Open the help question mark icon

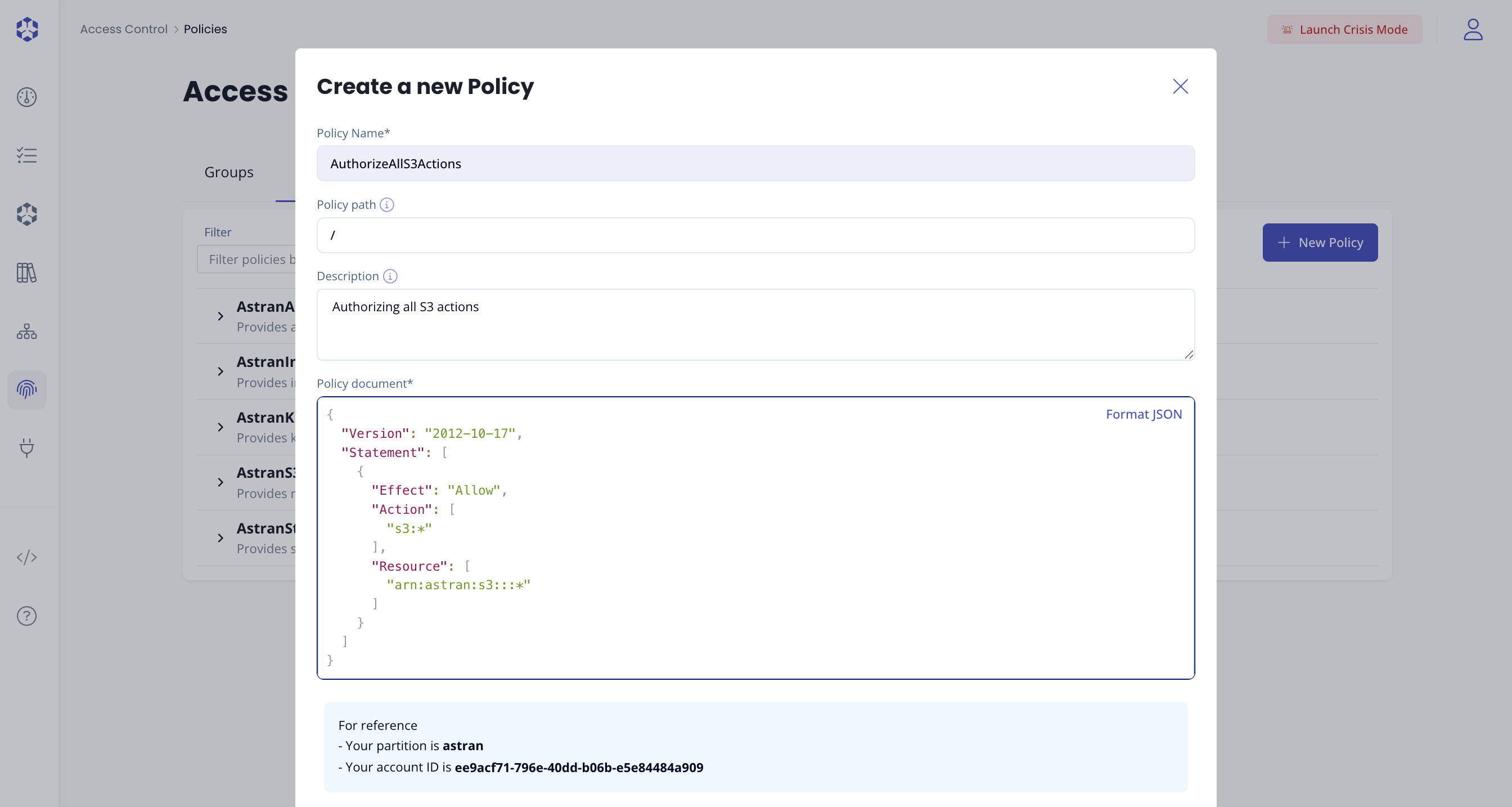[26, 616]
